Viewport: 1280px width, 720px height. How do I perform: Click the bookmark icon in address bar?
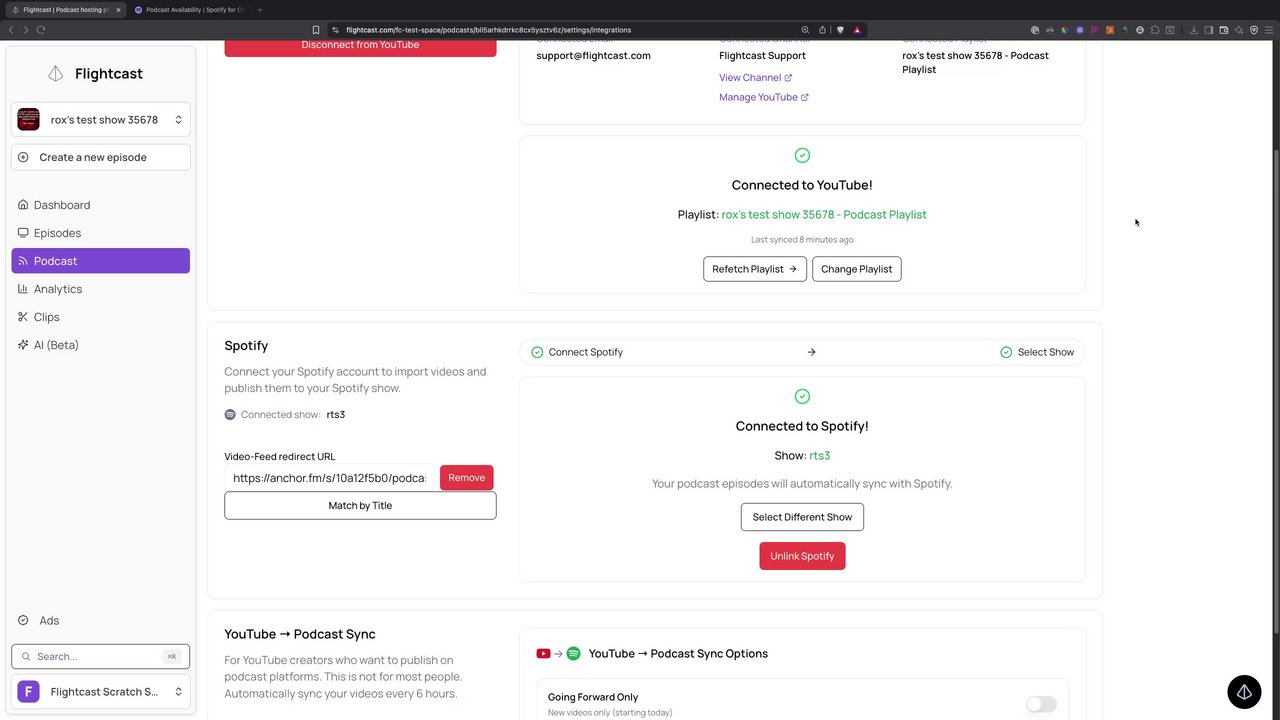point(316,30)
